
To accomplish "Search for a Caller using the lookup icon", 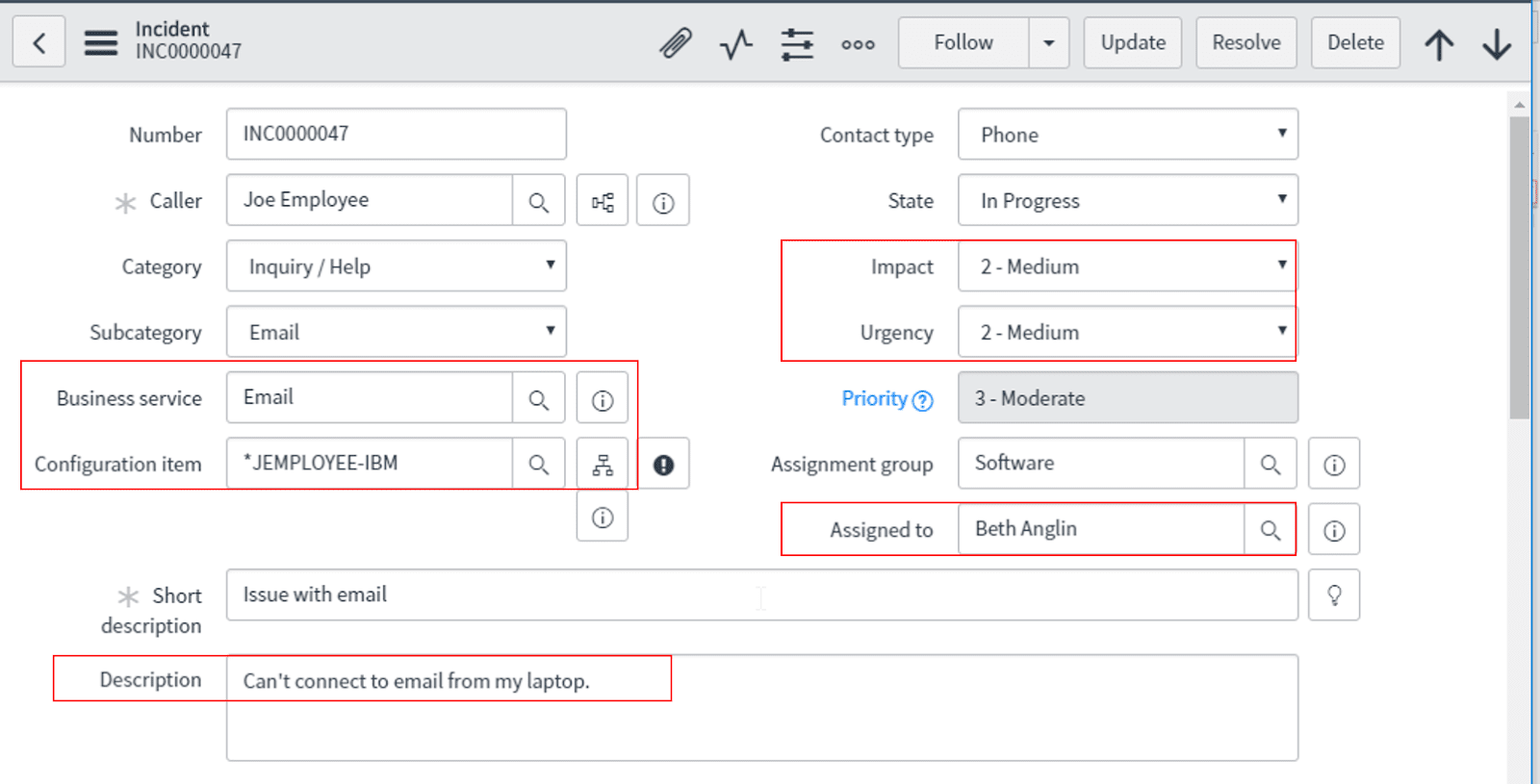I will coord(539,201).
